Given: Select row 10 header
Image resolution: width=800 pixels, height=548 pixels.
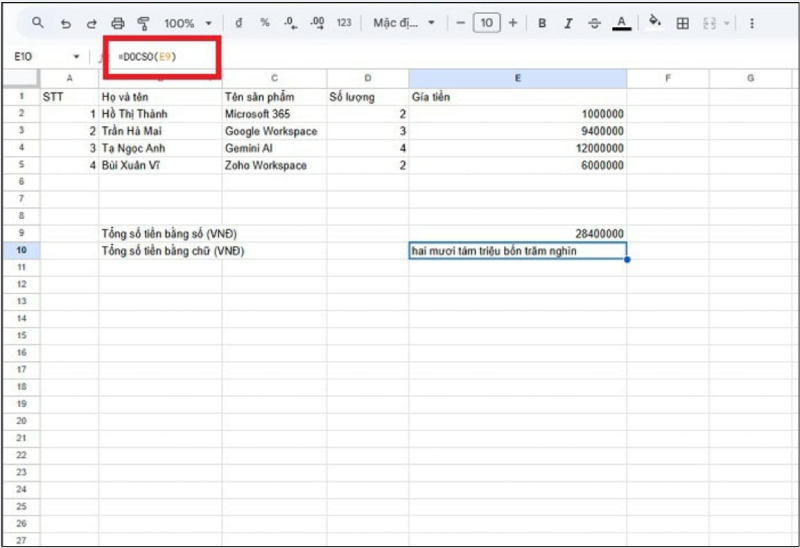Looking at the screenshot, I should [x=21, y=250].
